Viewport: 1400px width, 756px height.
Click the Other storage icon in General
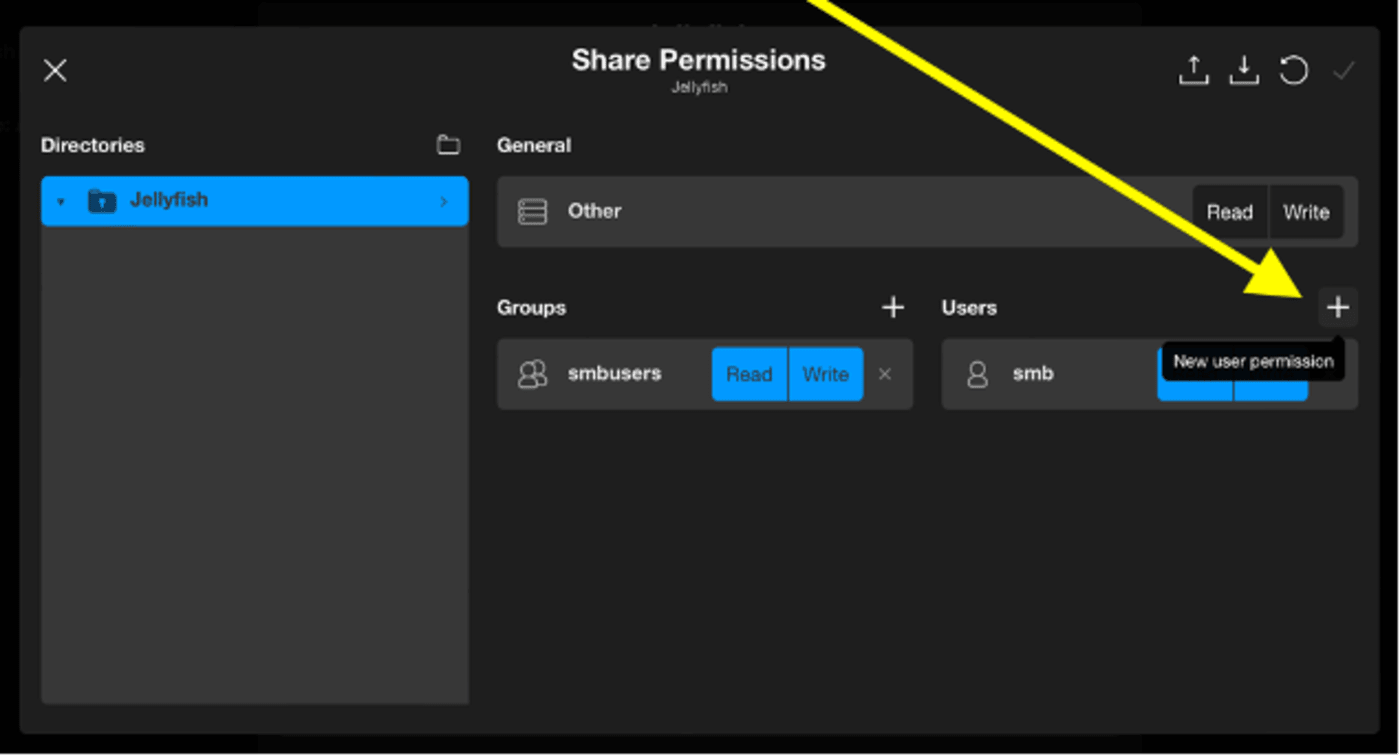[x=532, y=212]
